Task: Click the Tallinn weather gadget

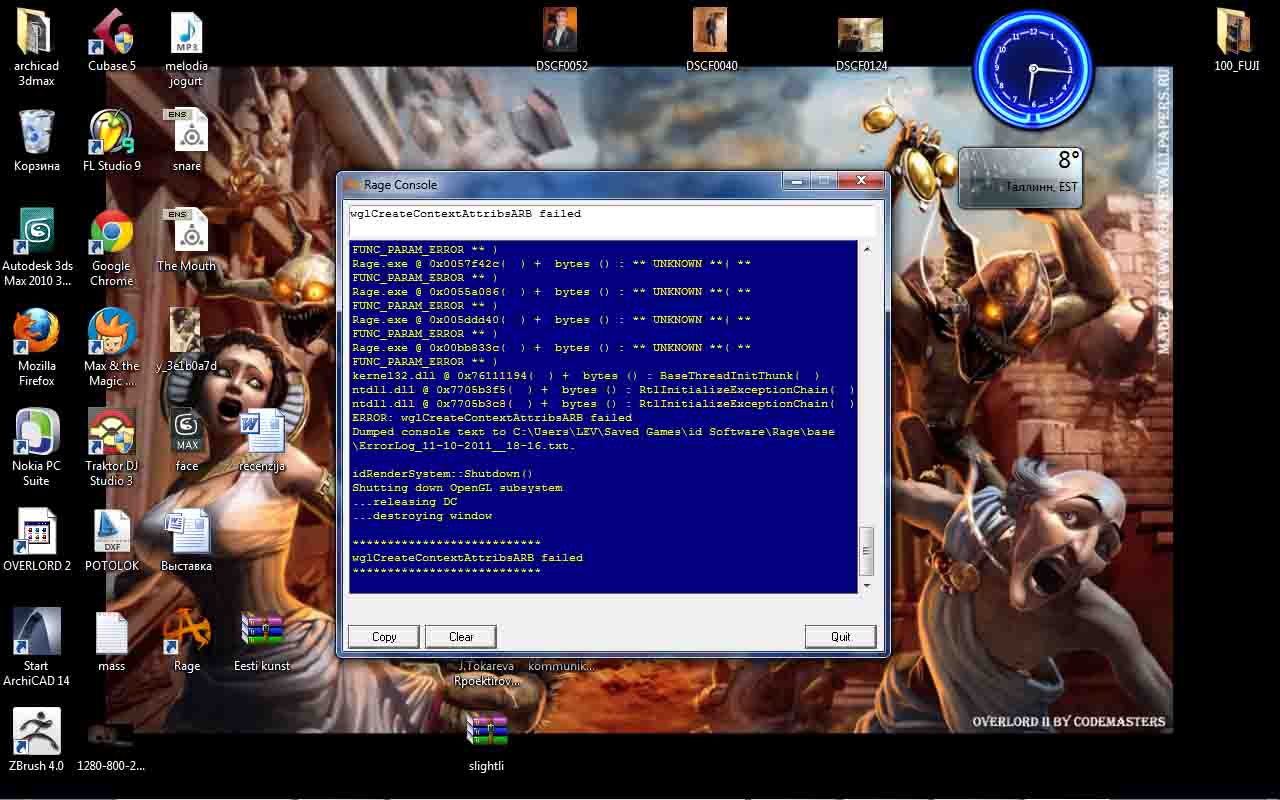Action: coord(1022,176)
